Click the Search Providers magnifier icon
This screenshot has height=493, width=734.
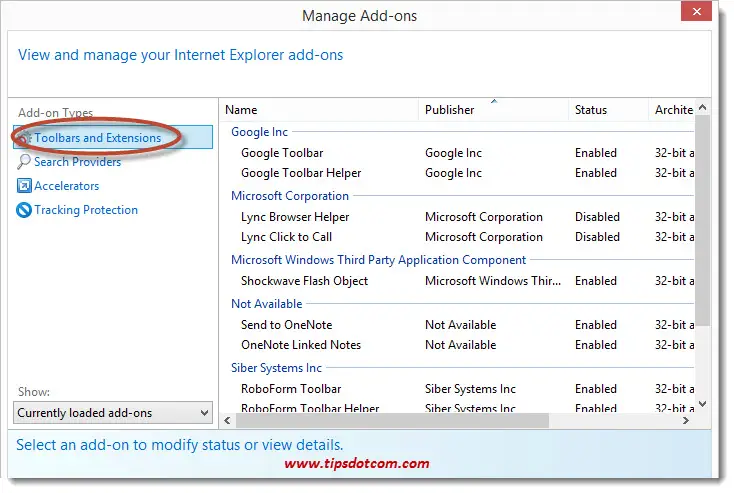23,162
